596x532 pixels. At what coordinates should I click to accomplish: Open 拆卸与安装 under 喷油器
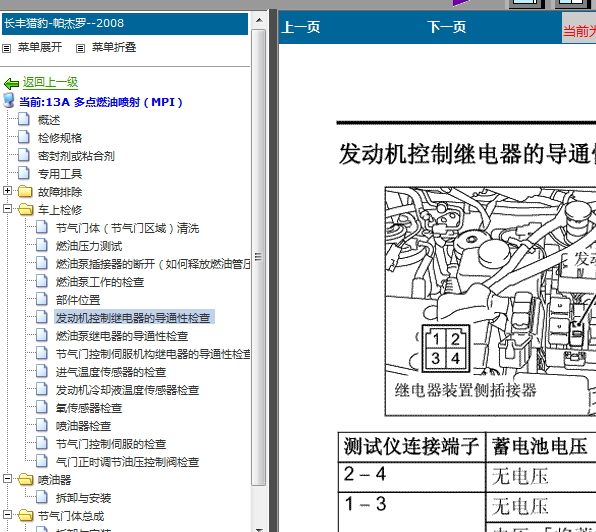click(x=83, y=498)
